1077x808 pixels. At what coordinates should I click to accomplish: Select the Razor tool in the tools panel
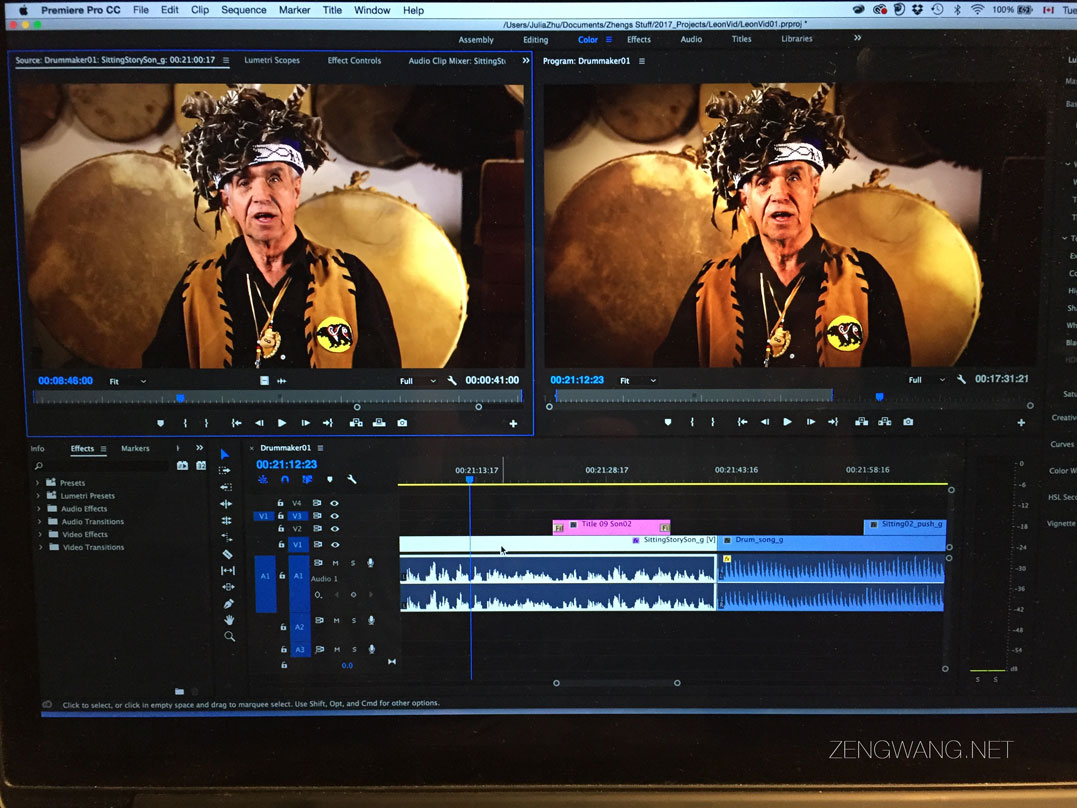(227, 554)
